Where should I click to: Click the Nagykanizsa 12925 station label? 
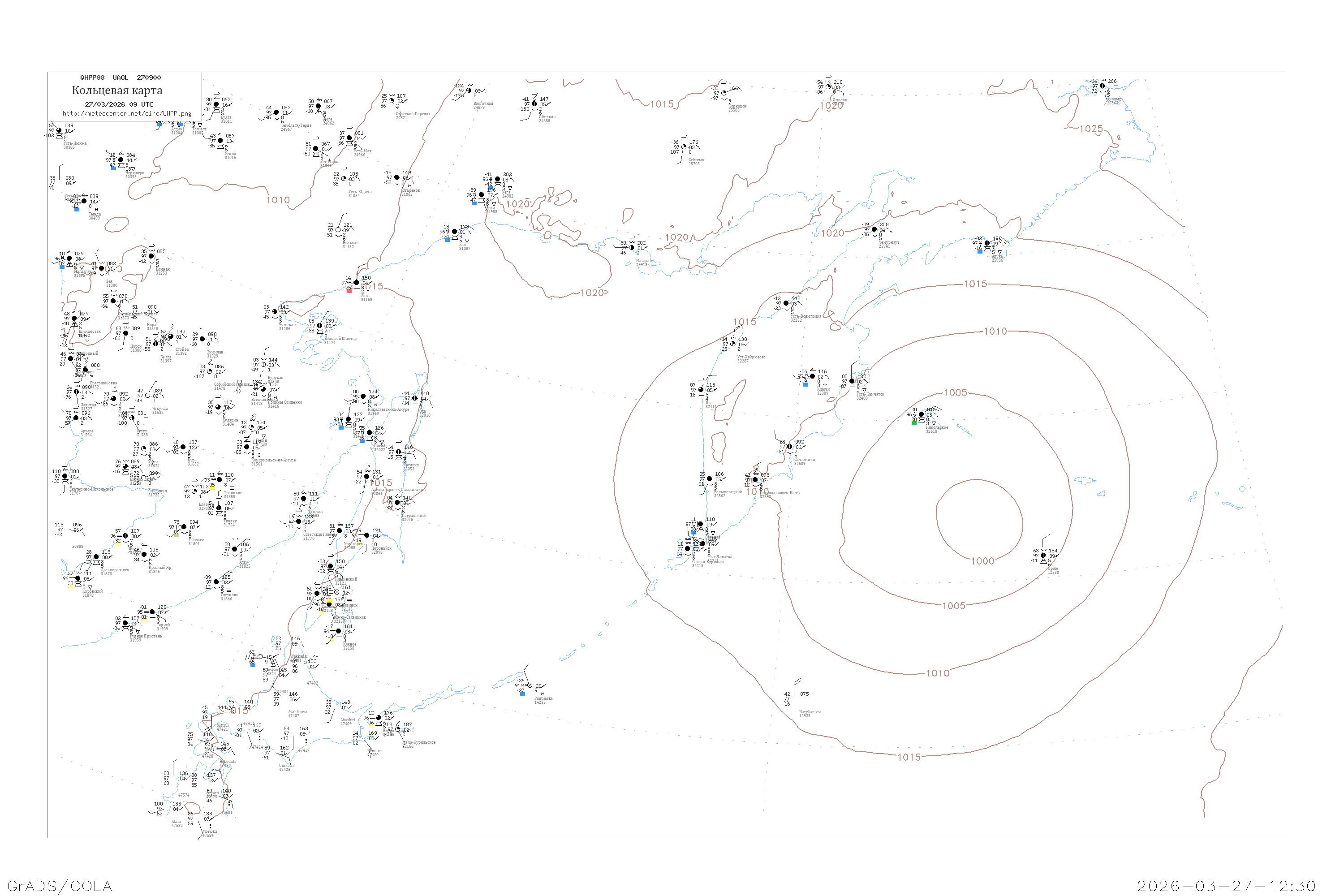[x=810, y=712]
